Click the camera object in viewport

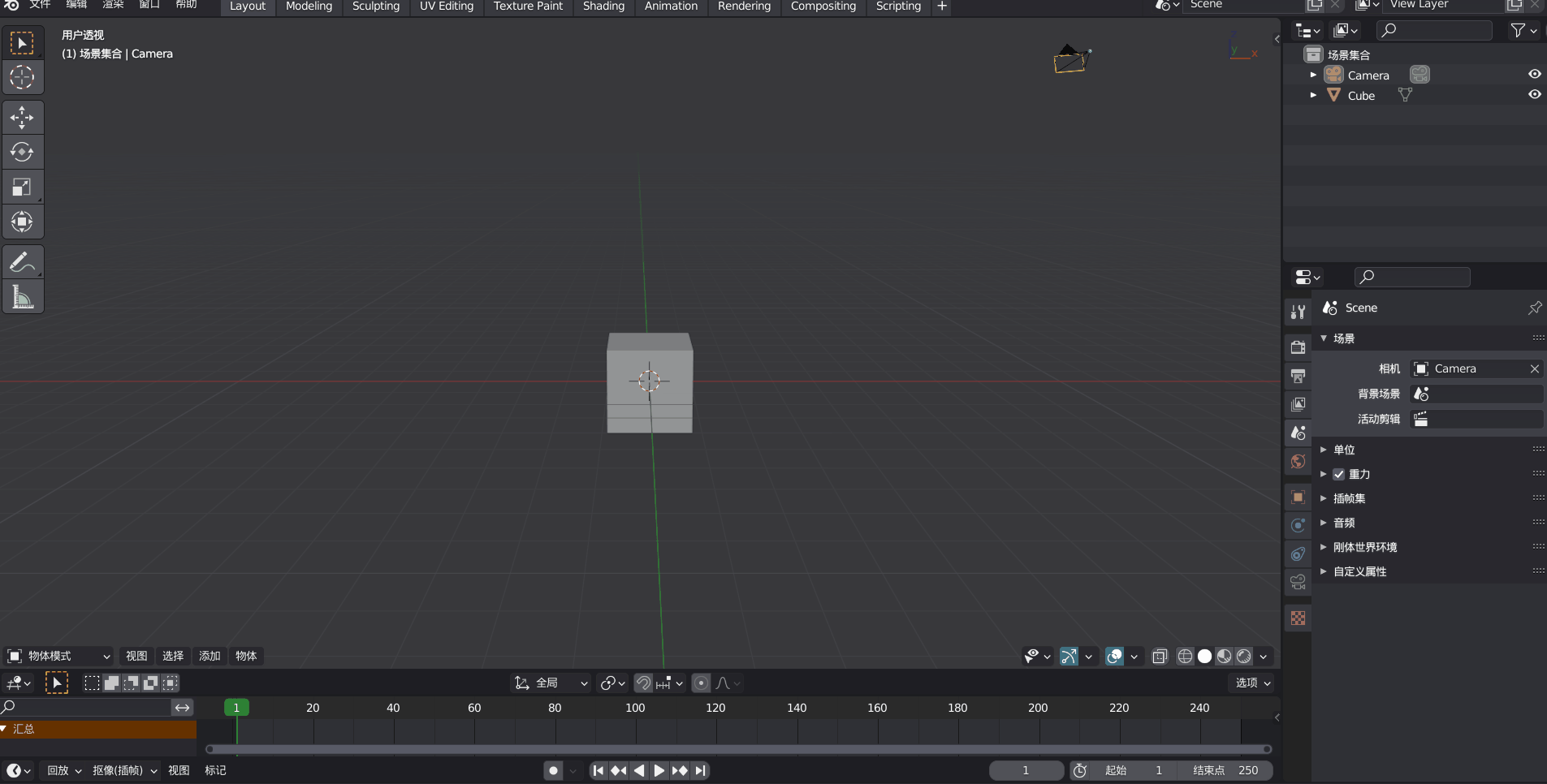coord(1071,59)
